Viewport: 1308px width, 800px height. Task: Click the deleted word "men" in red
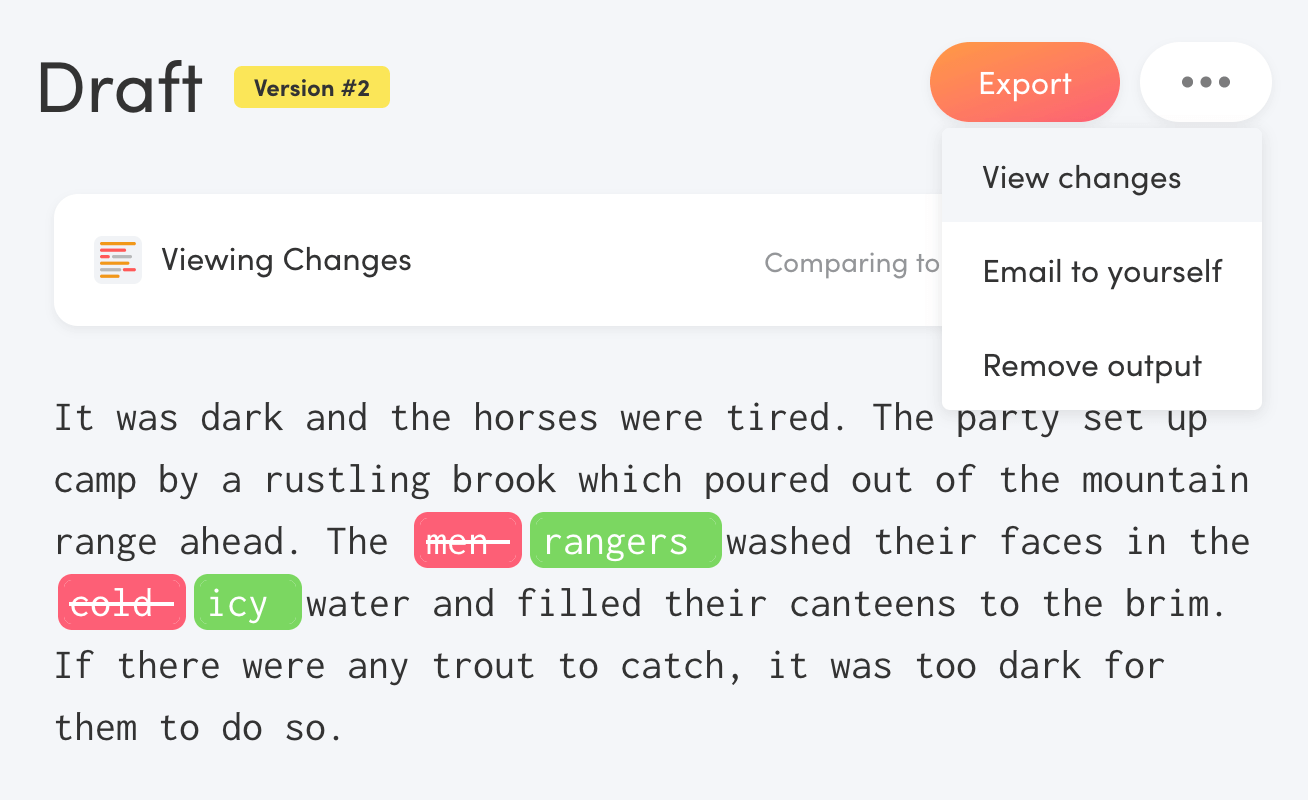click(x=468, y=541)
